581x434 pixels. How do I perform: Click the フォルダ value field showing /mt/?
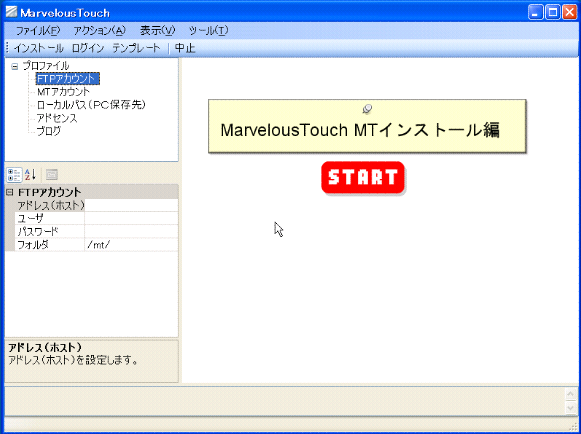tap(131, 245)
